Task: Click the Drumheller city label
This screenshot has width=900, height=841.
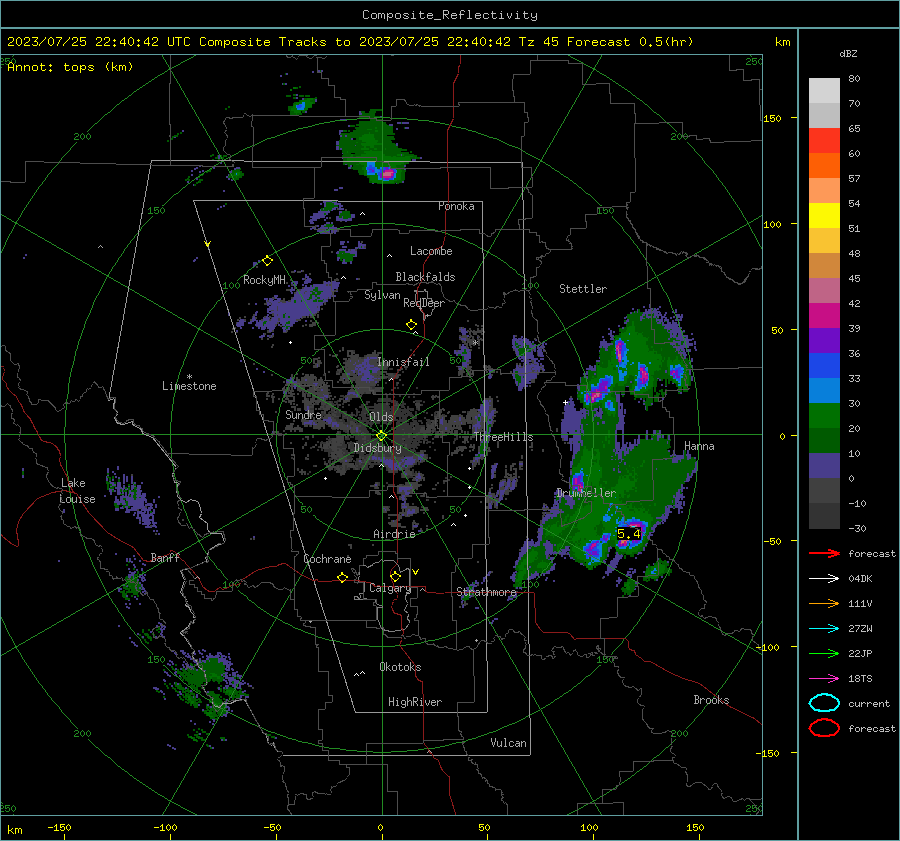Action: (586, 493)
